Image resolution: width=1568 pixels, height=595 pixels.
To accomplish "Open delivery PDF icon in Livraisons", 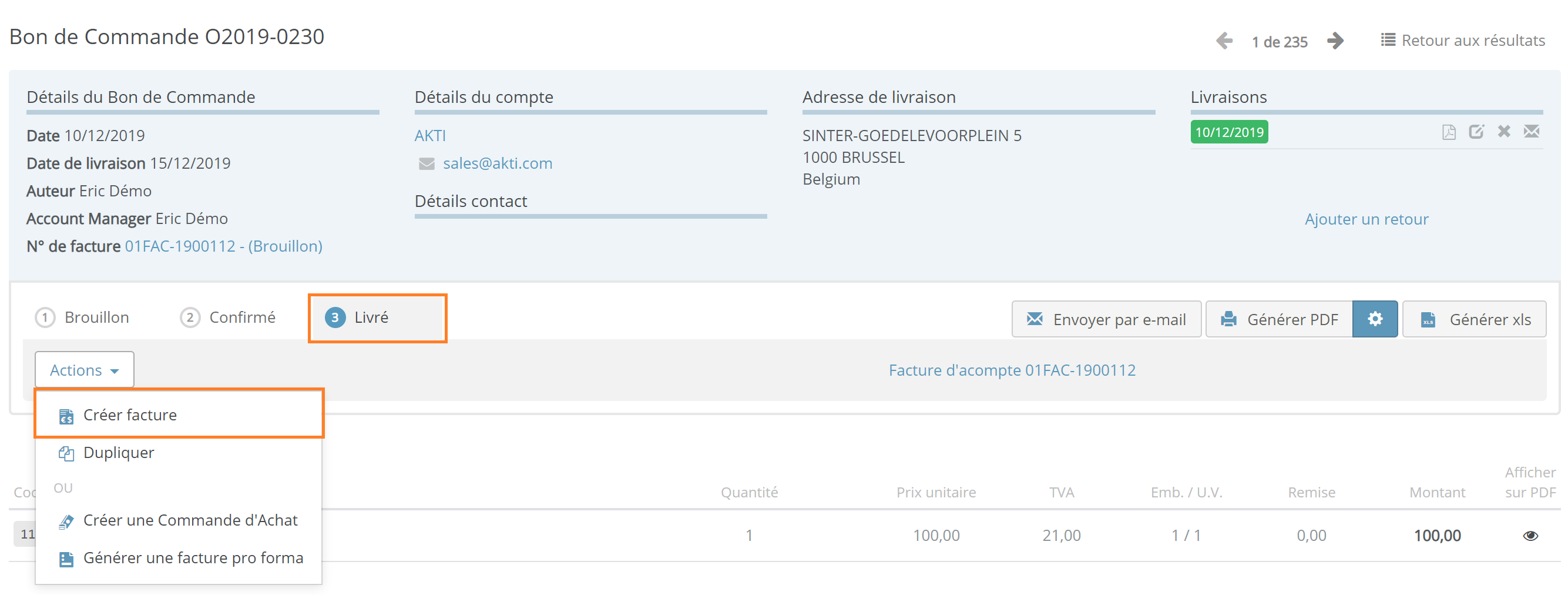I will pyautogui.click(x=1449, y=132).
